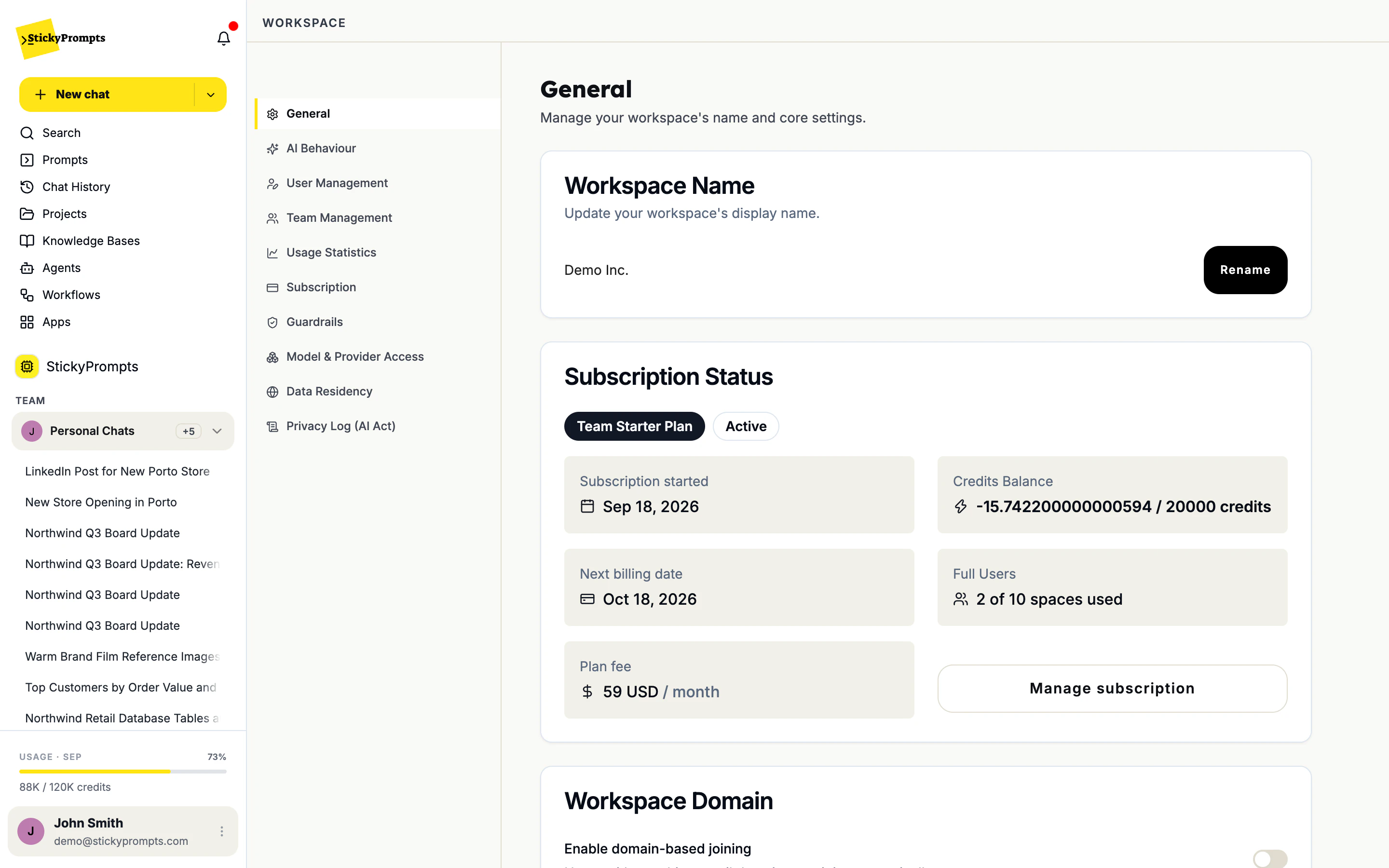Screen dimensions: 1389x868
Task: Open Northwind Q3 Board Update: Reven chat
Action: [x=122, y=564]
